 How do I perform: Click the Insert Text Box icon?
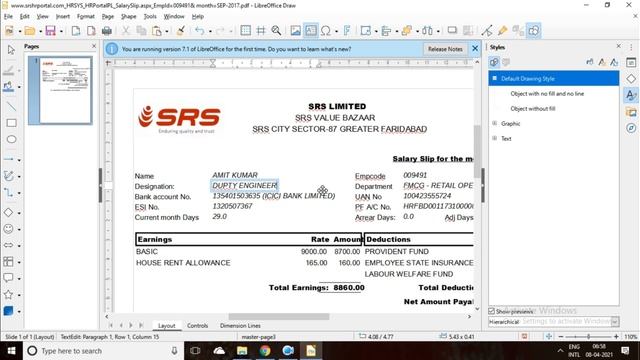tap(311, 31)
